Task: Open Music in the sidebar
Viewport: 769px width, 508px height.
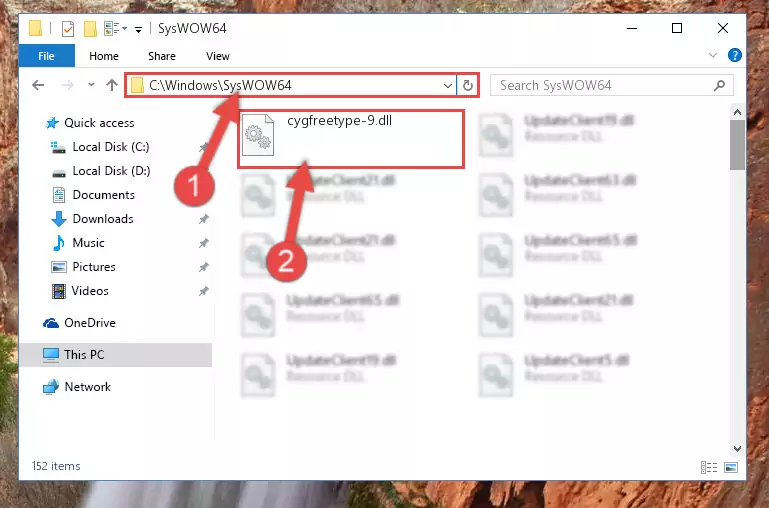Action: (x=88, y=243)
